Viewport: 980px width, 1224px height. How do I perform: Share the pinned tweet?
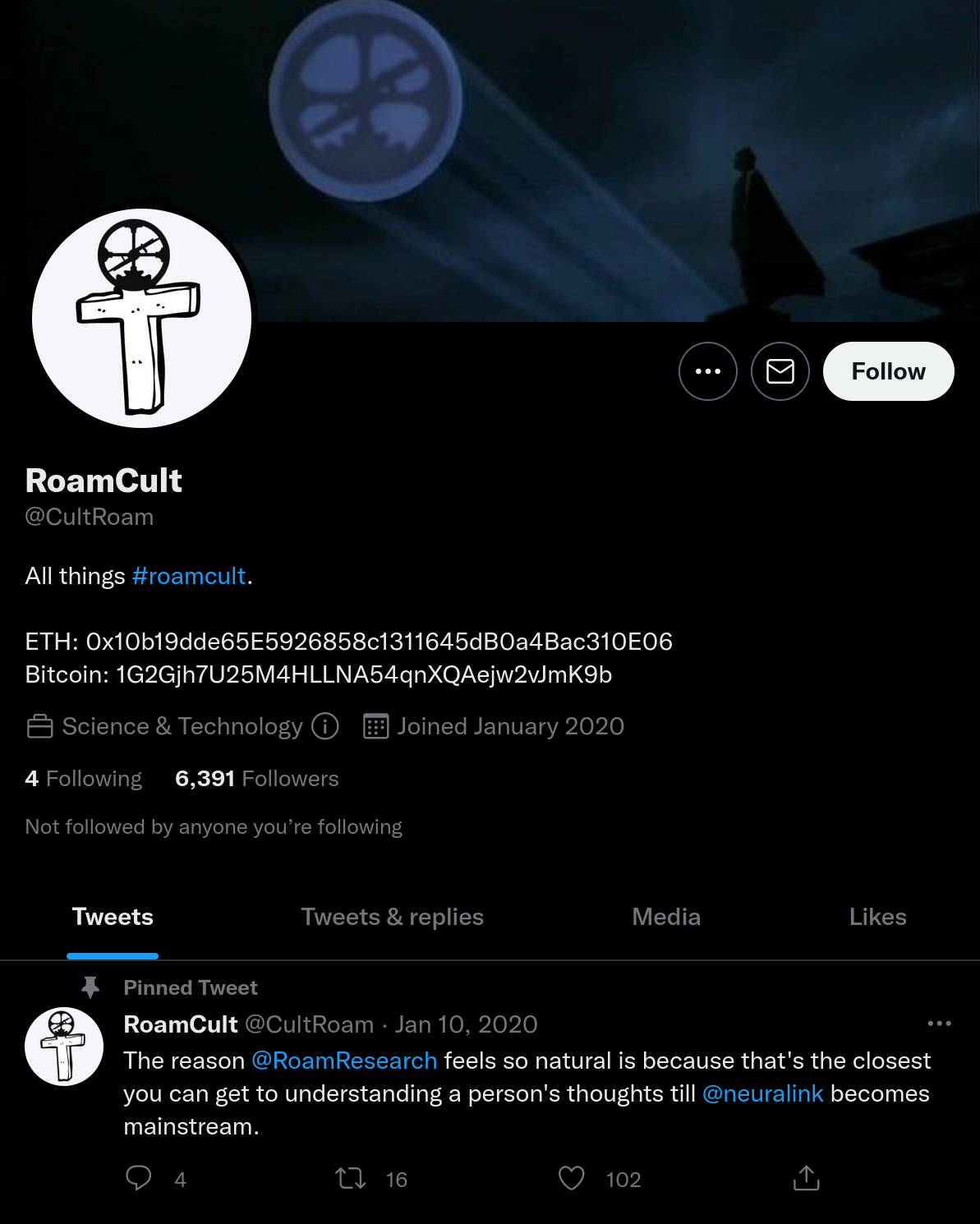pos(806,1179)
